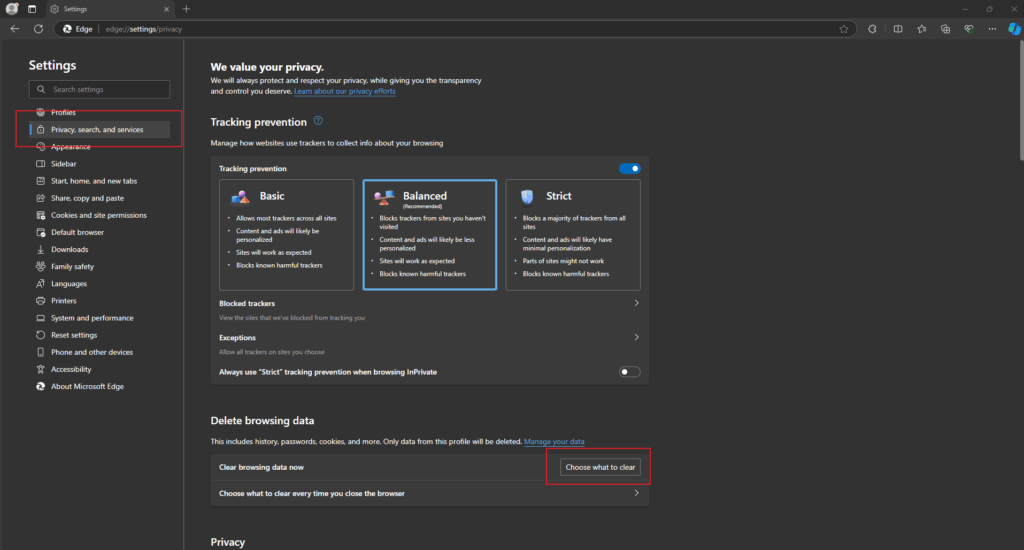1024x550 pixels.
Task: Choose the Basic tracking prevention card
Action: 287,235
